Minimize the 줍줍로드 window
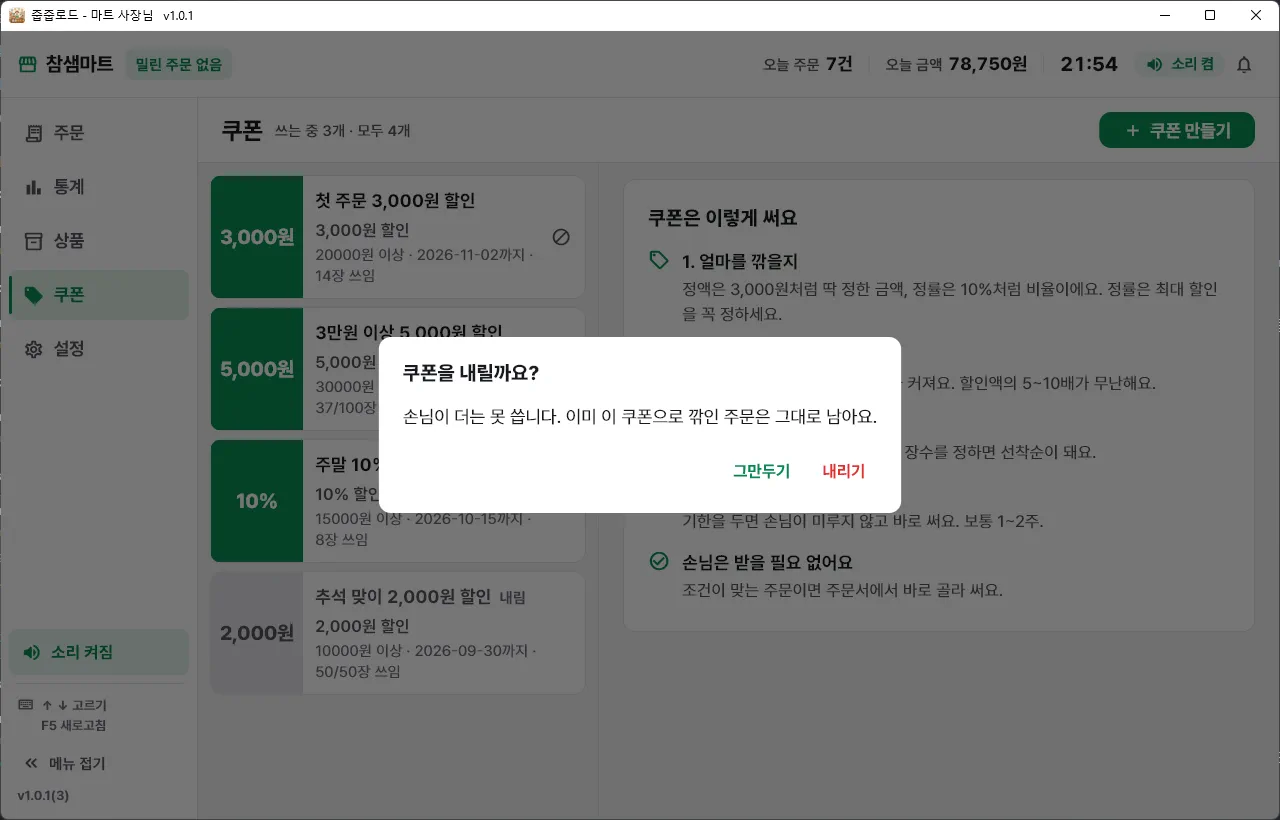 point(1164,15)
